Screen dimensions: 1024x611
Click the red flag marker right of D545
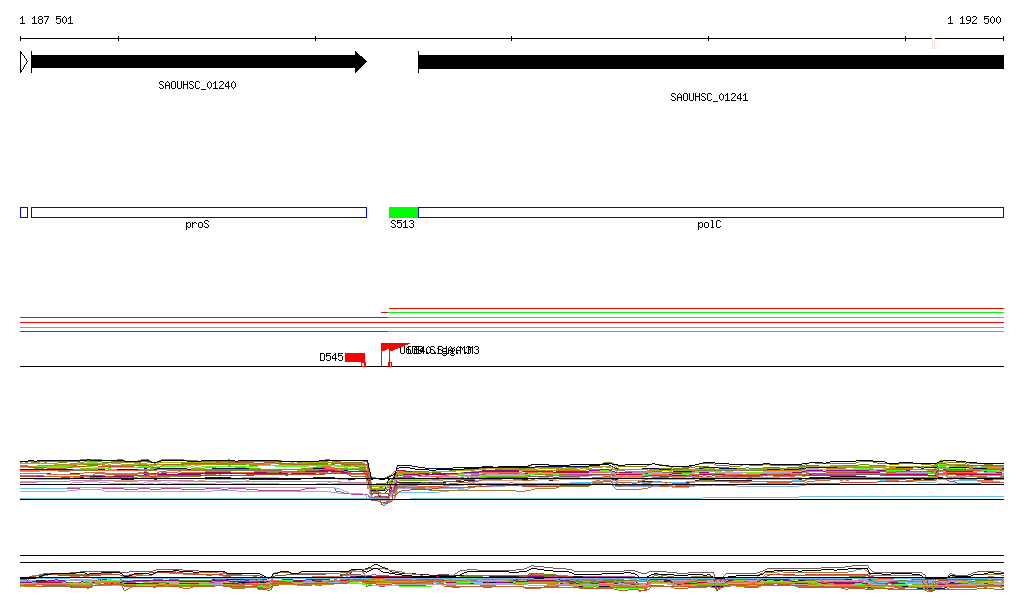click(391, 348)
